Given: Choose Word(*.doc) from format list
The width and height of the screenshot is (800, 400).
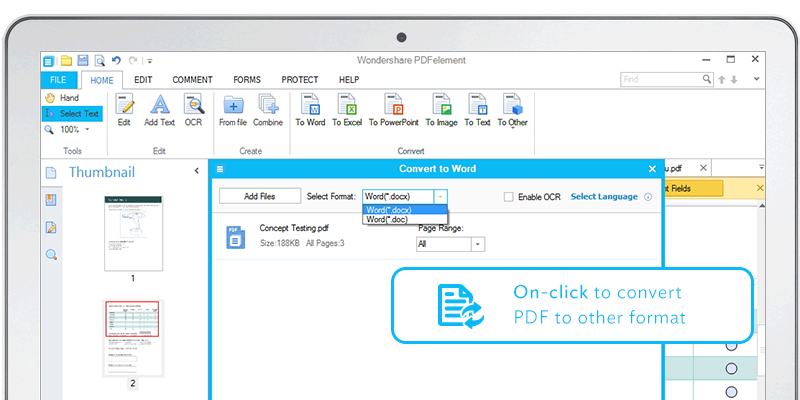Looking at the screenshot, I should coord(405,219).
